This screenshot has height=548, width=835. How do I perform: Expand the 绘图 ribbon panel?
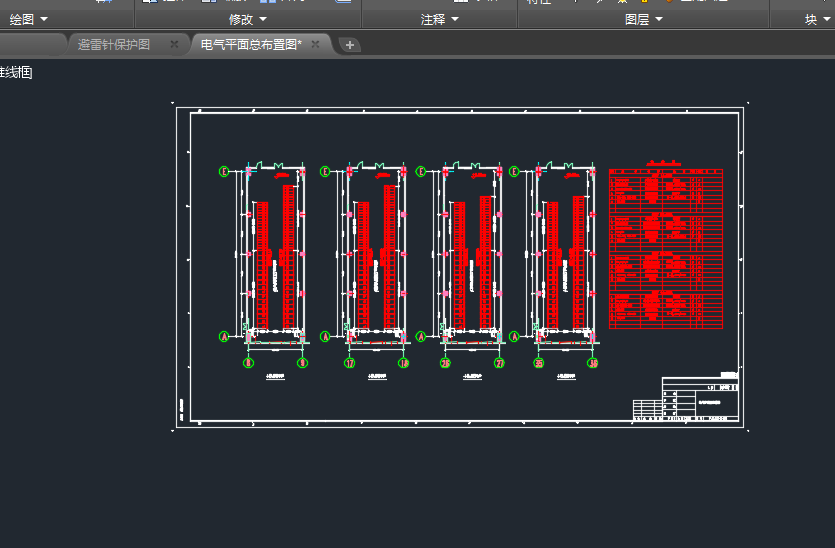click(29, 20)
